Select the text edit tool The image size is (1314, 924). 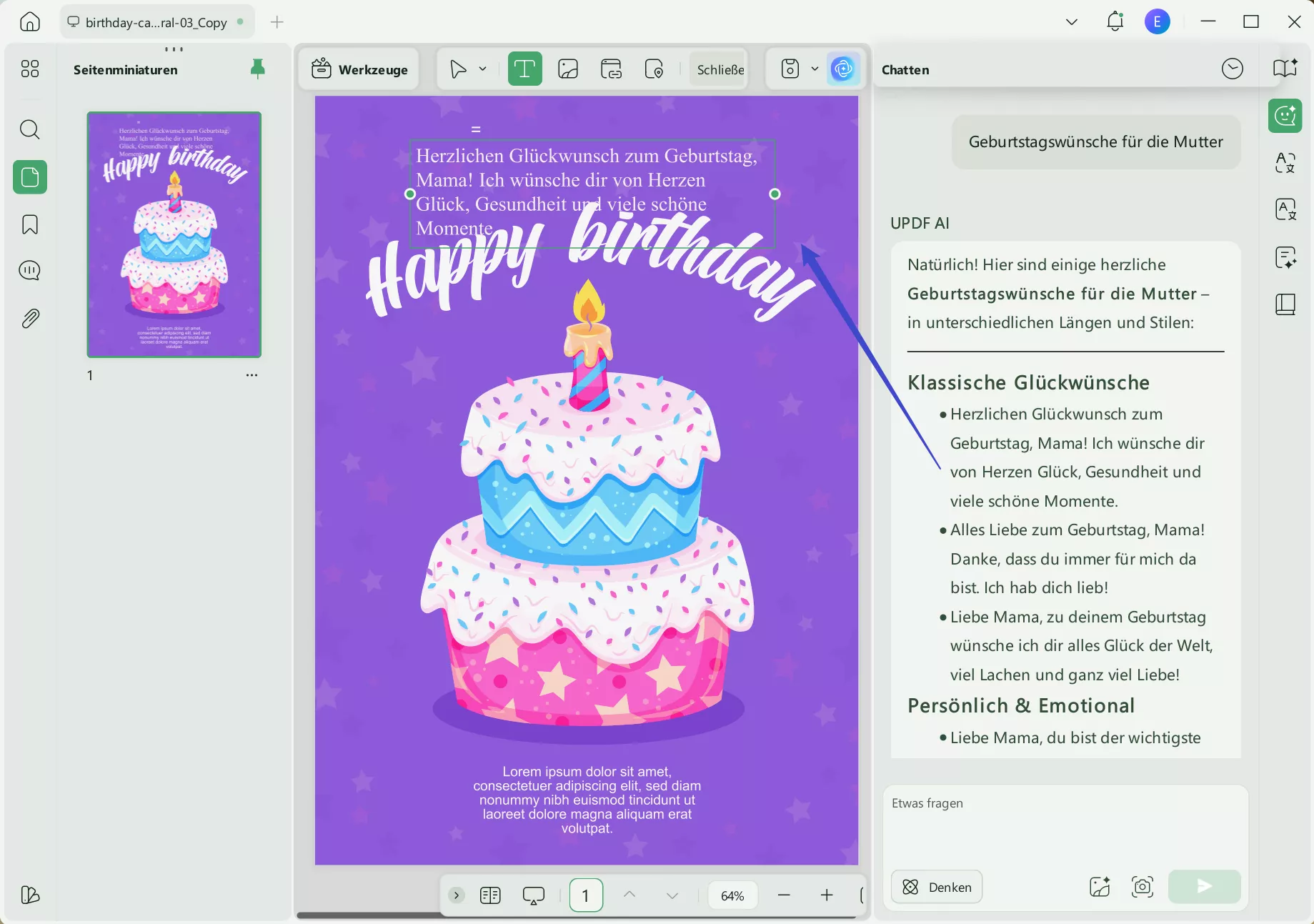[524, 69]
